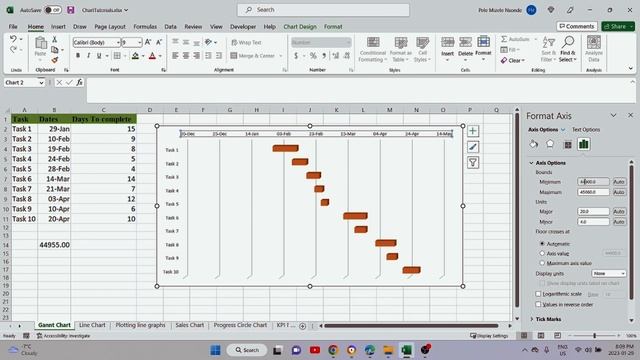
Task: Open the Insert ribbon tab
Action: tap(58, 27)
